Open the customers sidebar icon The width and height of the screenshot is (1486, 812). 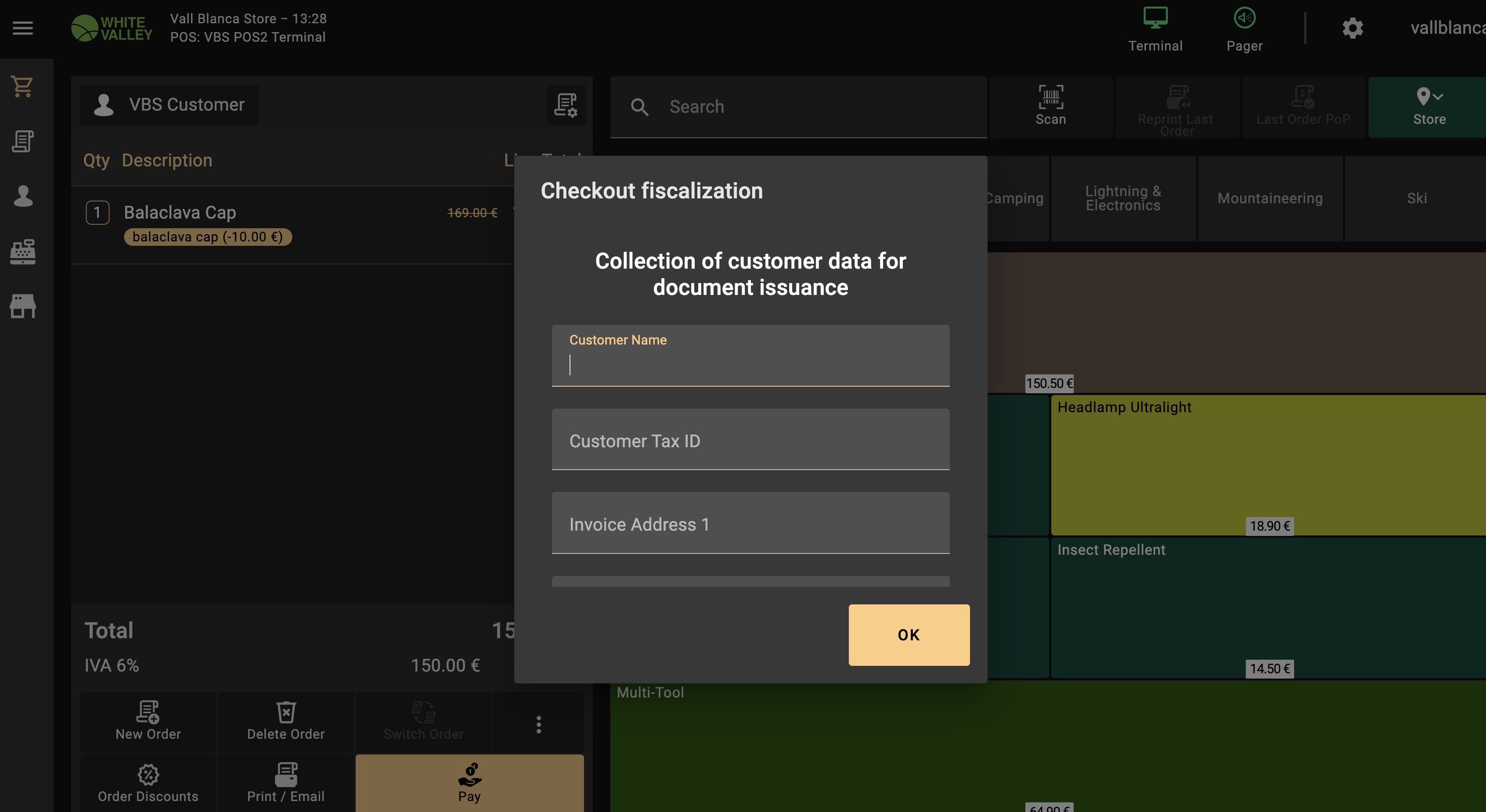[22, 196]
